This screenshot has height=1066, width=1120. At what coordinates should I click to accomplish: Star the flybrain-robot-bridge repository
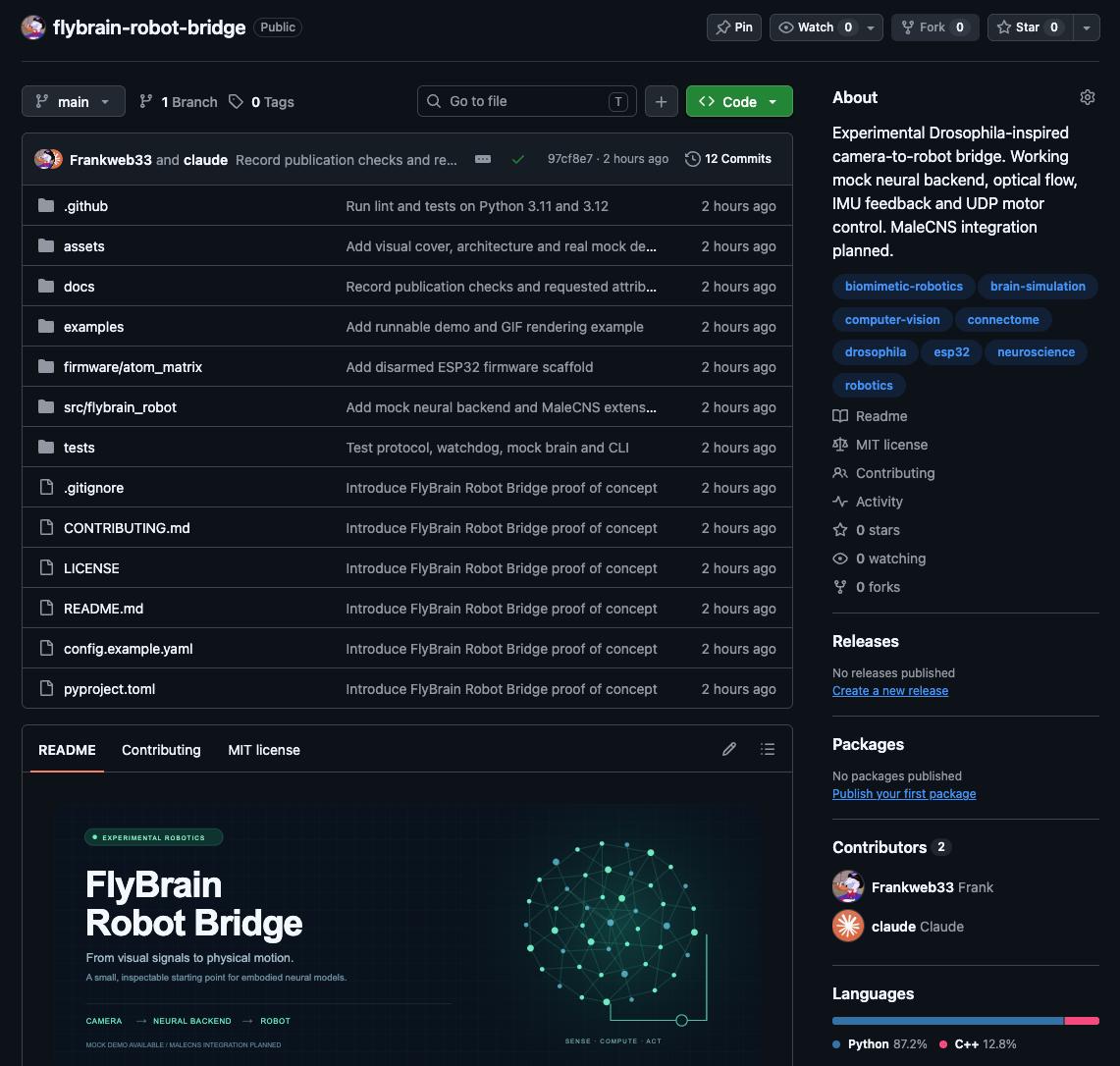1030,27
